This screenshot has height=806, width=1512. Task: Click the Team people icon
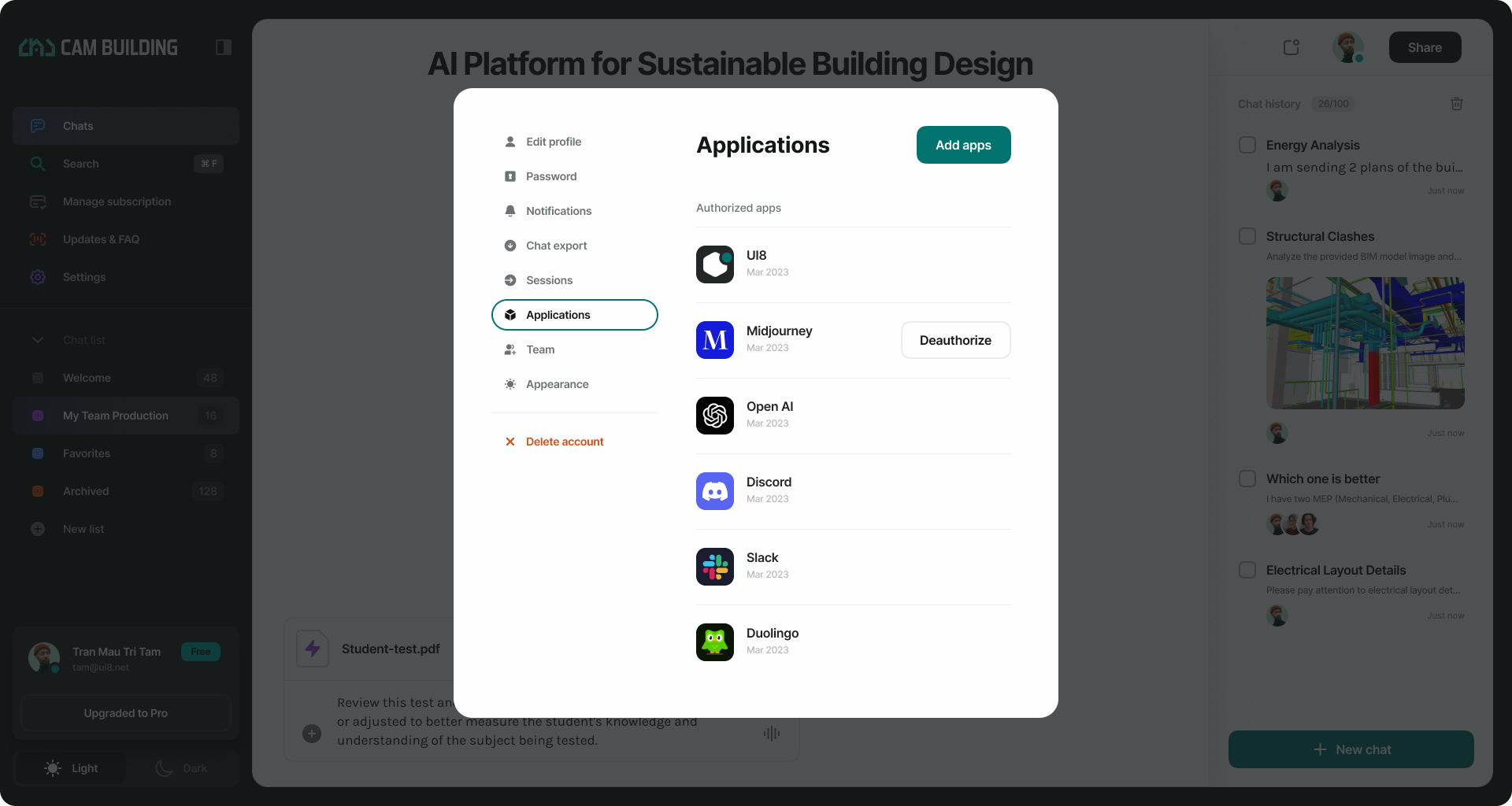510,349
